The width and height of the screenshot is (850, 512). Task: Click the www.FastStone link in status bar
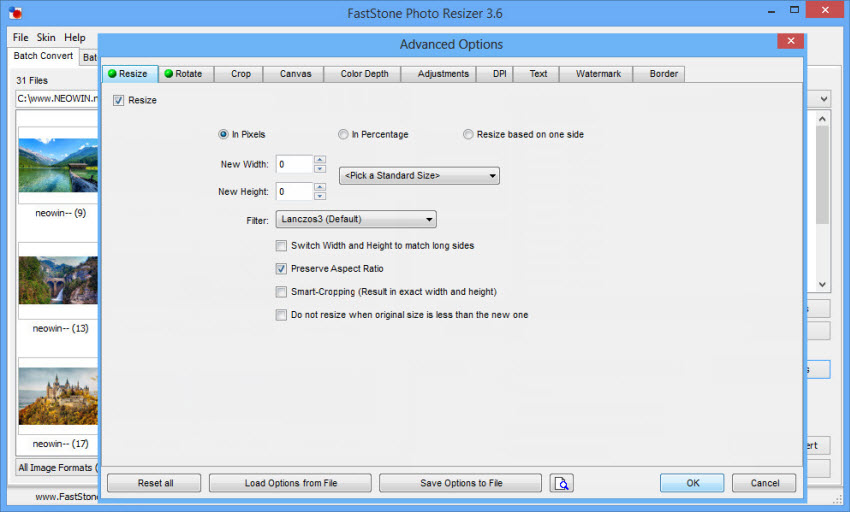(67, 496)
